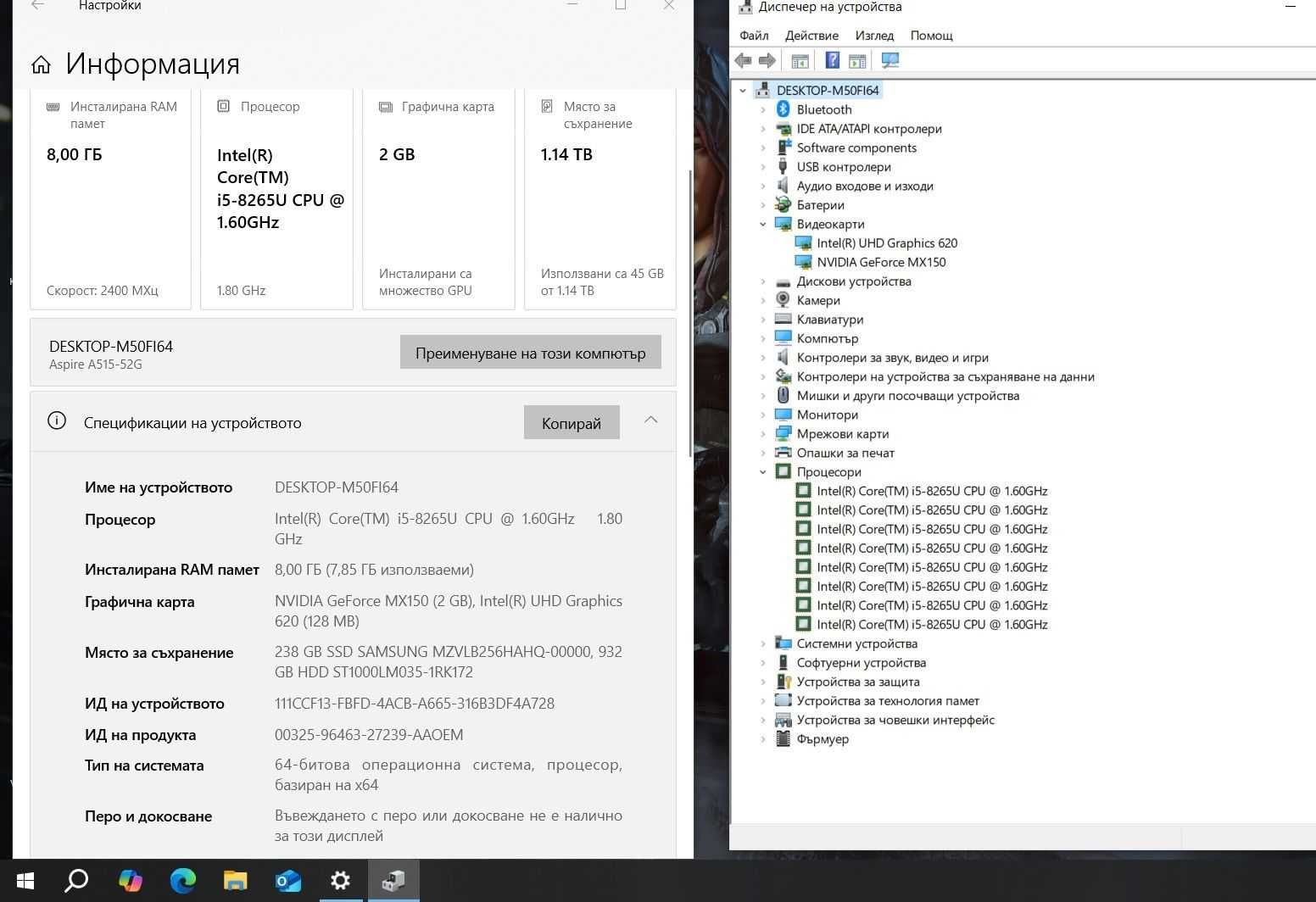This screenshot has height=902, width=1316.
Task: Launch Copilot from the taskbar
Action: coord(130,881)
